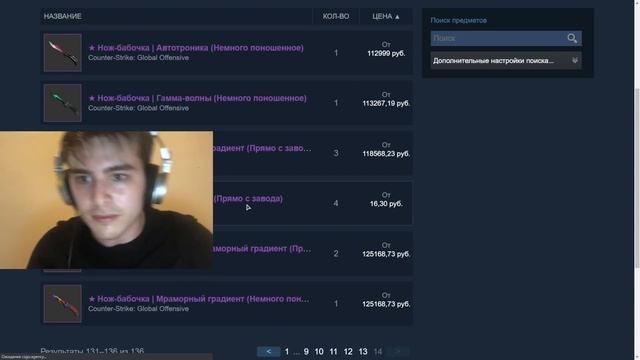
Task: Click price 112999 руб. text
Action: pyautogui.click(x=386, y=53)
